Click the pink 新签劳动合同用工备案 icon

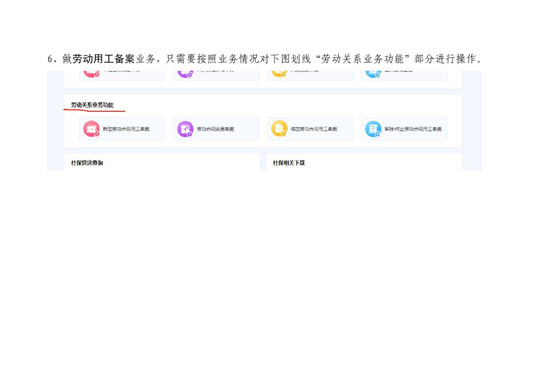[91, 129]
